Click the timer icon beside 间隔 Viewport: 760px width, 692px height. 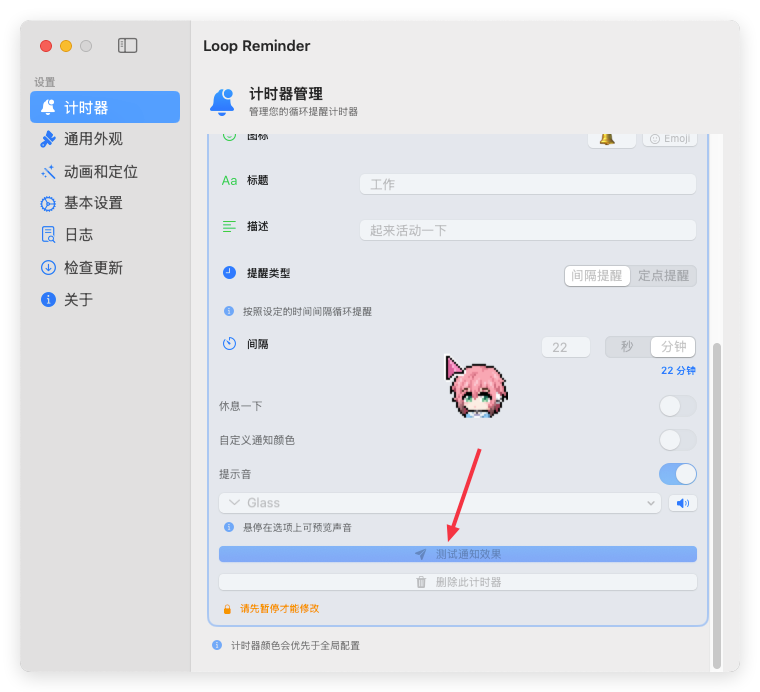click(229, 344)
